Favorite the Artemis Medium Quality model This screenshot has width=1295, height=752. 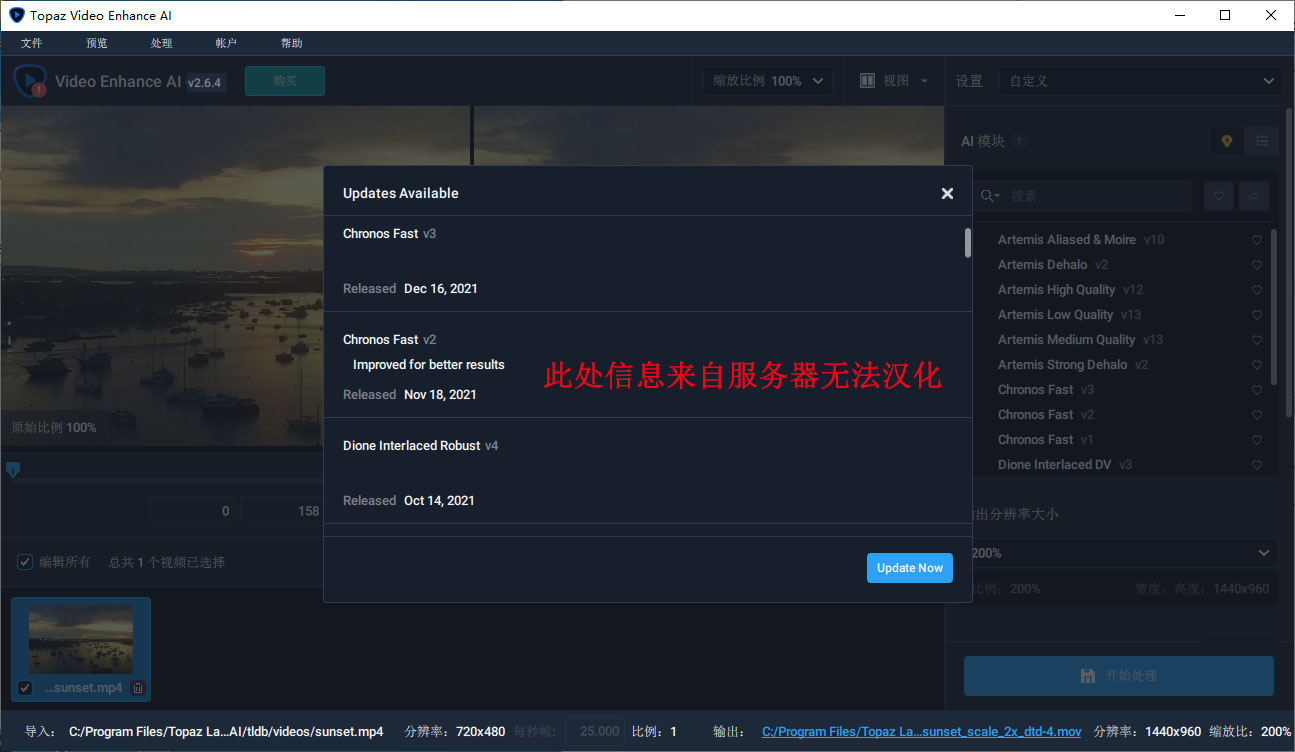click(1257, 340)
